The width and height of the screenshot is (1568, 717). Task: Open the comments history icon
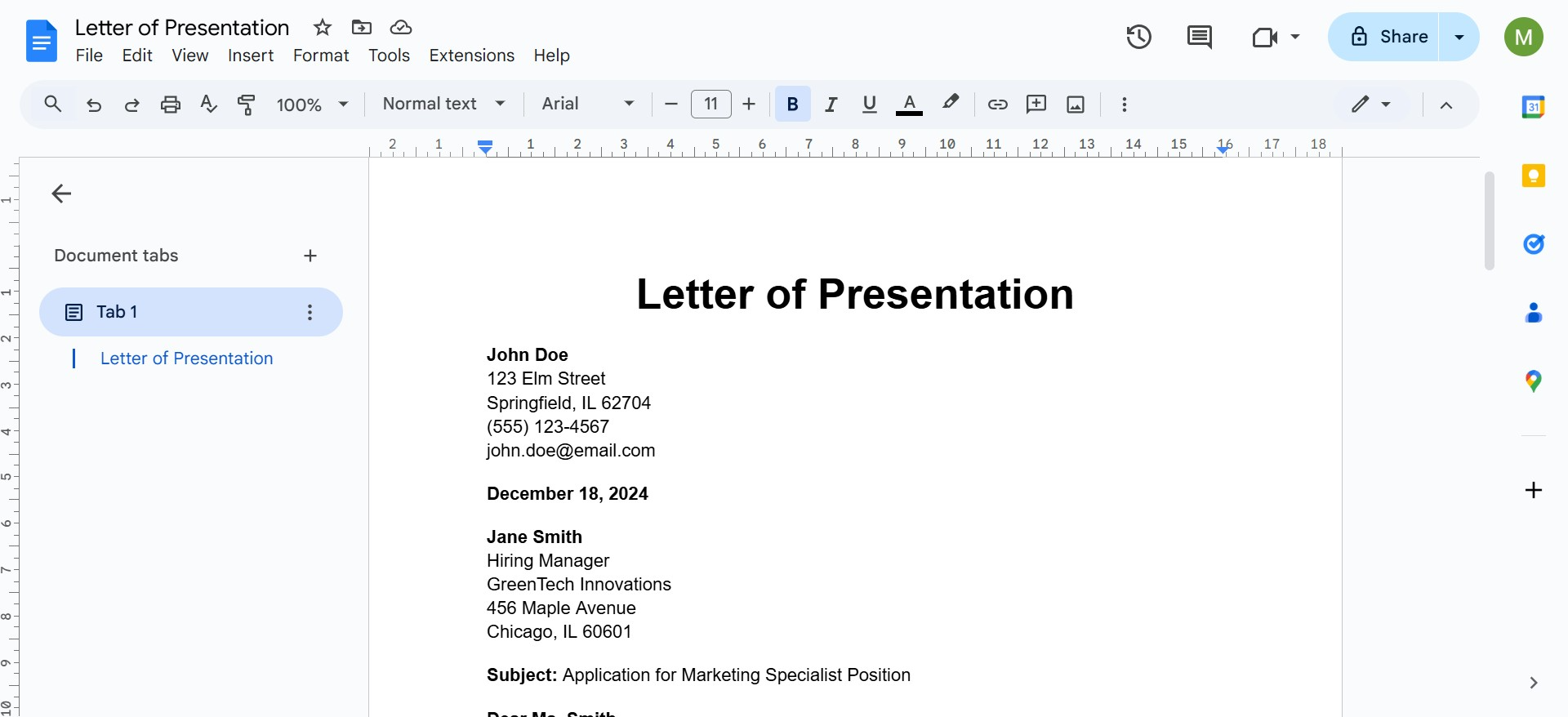click(1199, 37)
